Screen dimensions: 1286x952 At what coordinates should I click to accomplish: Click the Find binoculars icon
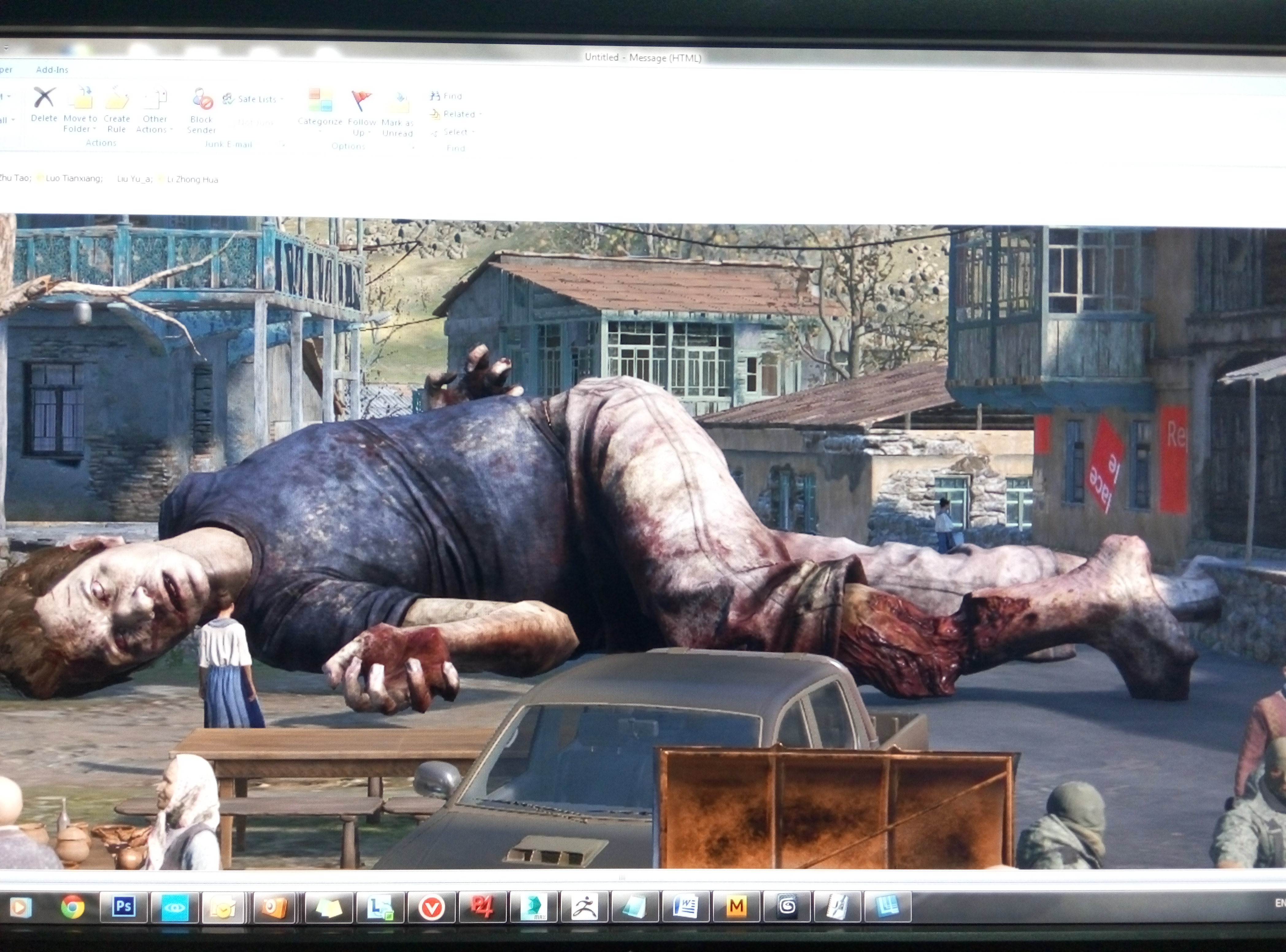[435, 96]
